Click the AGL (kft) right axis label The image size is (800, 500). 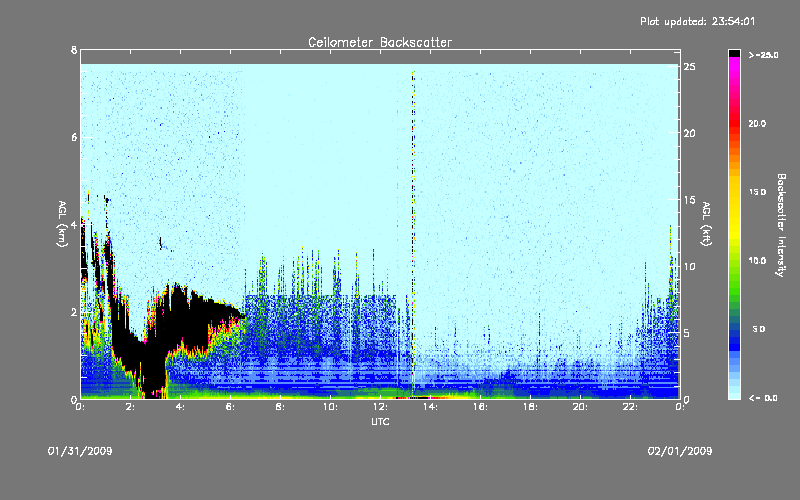(x=705, y=225)
